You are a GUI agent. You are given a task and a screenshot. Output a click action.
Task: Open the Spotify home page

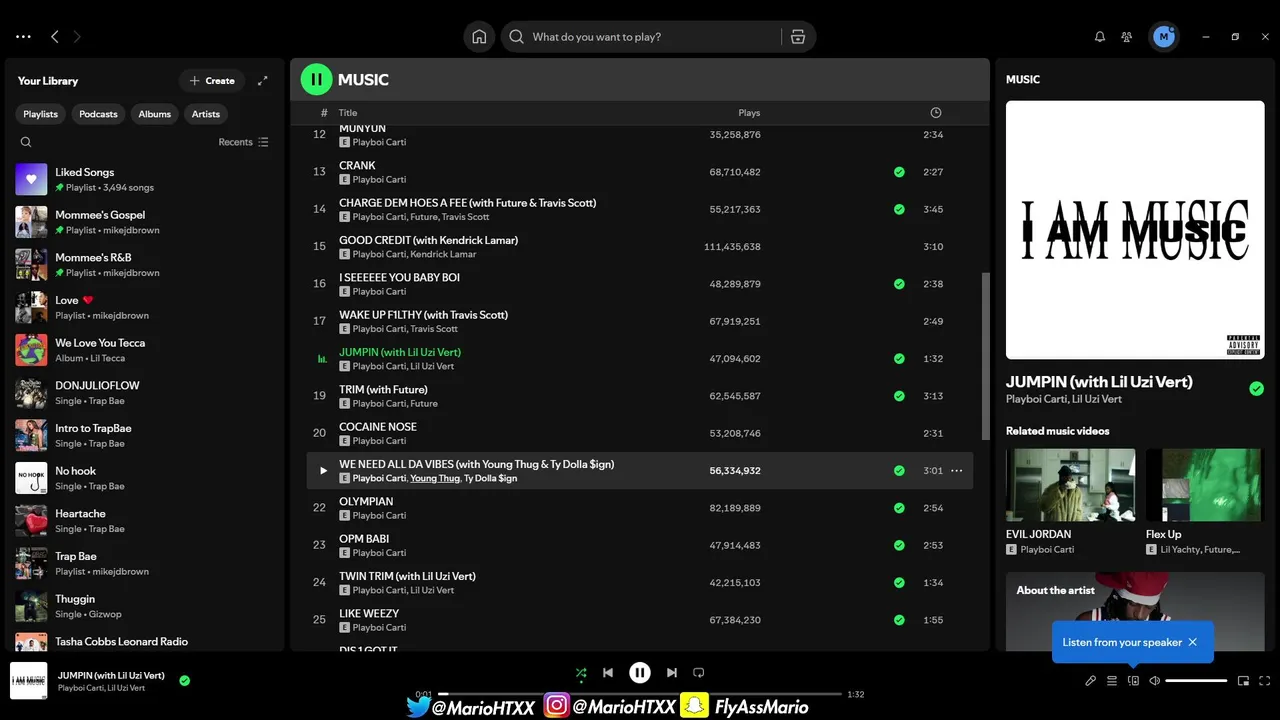click(x=479, y=37)
